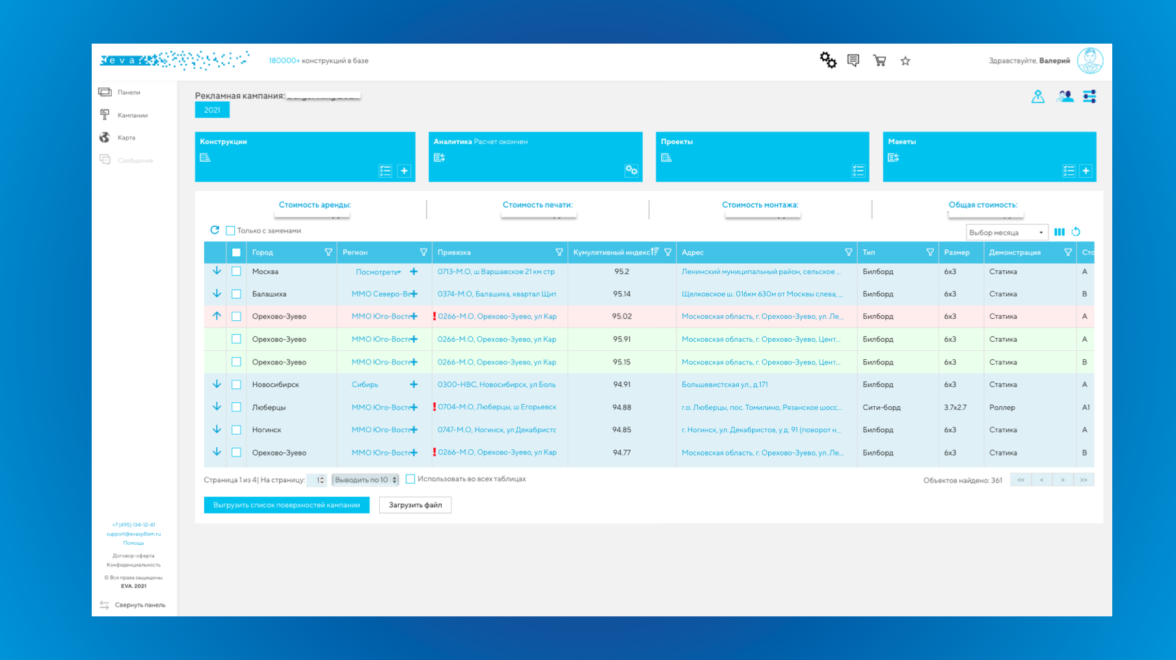Open the Выбор месяца dropdown

coord(1007,232)
